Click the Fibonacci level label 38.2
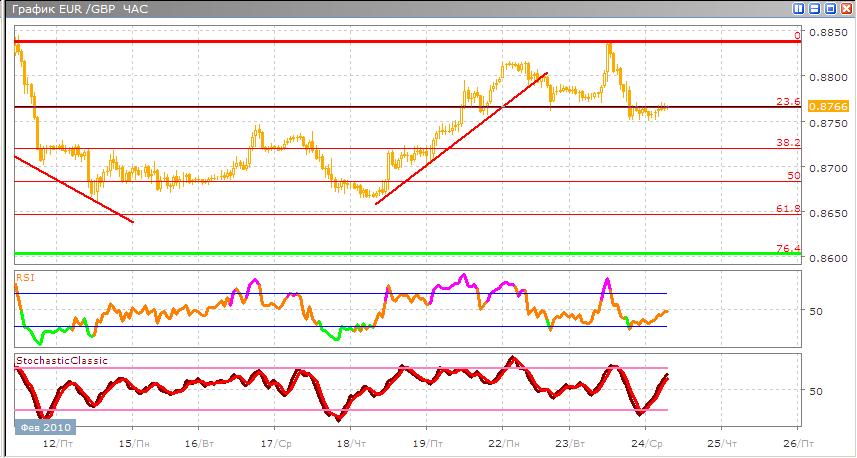 tap(788, 143)
